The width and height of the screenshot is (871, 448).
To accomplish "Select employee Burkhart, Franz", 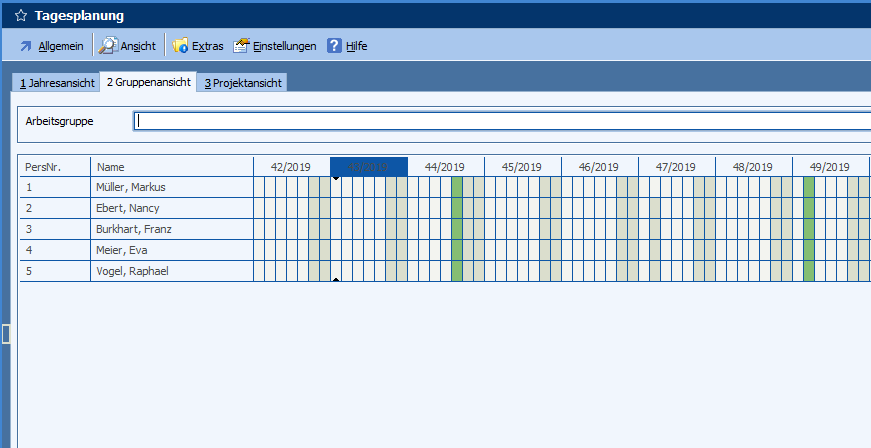I will point(133,229).
